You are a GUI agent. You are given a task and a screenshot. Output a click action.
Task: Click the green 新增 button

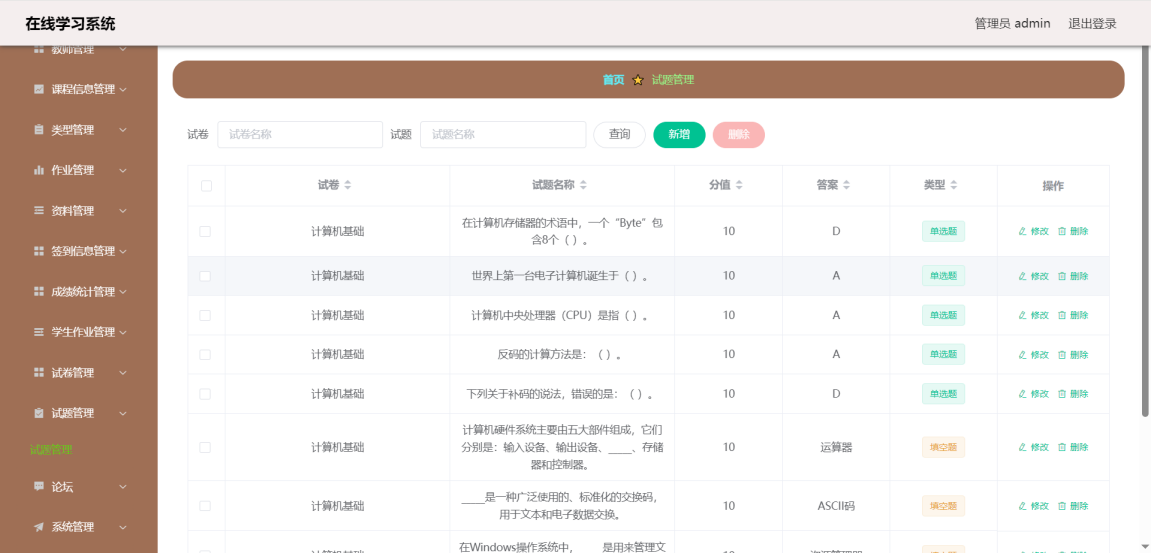tap(679, 135)
